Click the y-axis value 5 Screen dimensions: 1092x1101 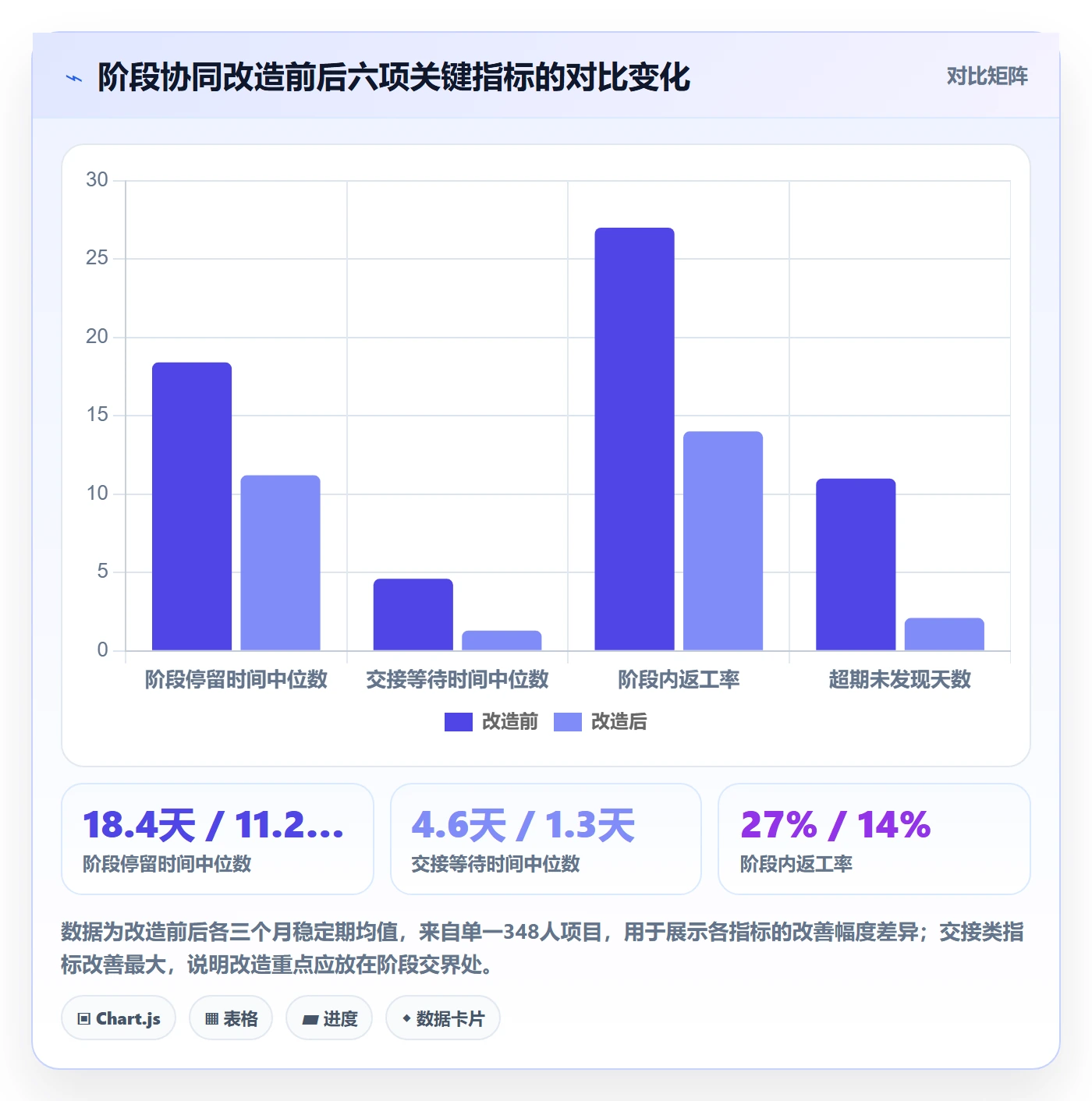(x=102, y=572)
